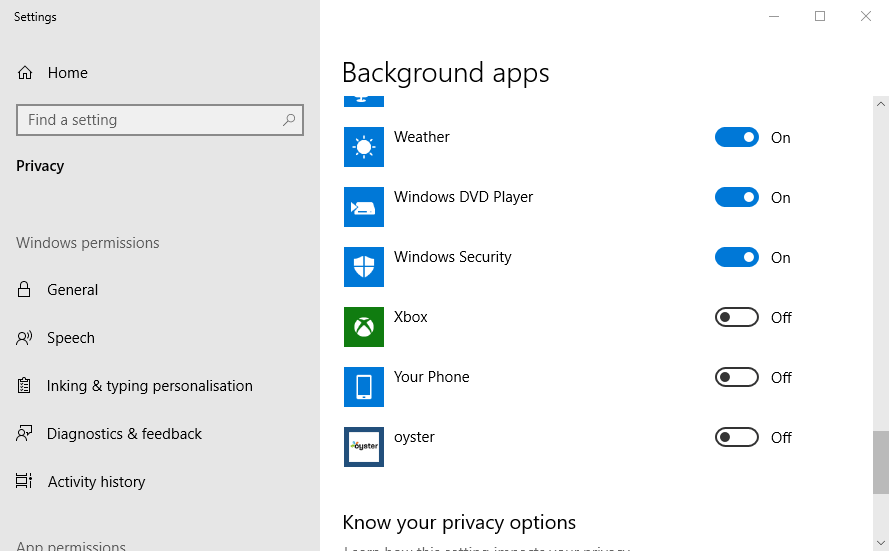Click the magnifier icon in search box
889x551 pixels.
(289, 120)
